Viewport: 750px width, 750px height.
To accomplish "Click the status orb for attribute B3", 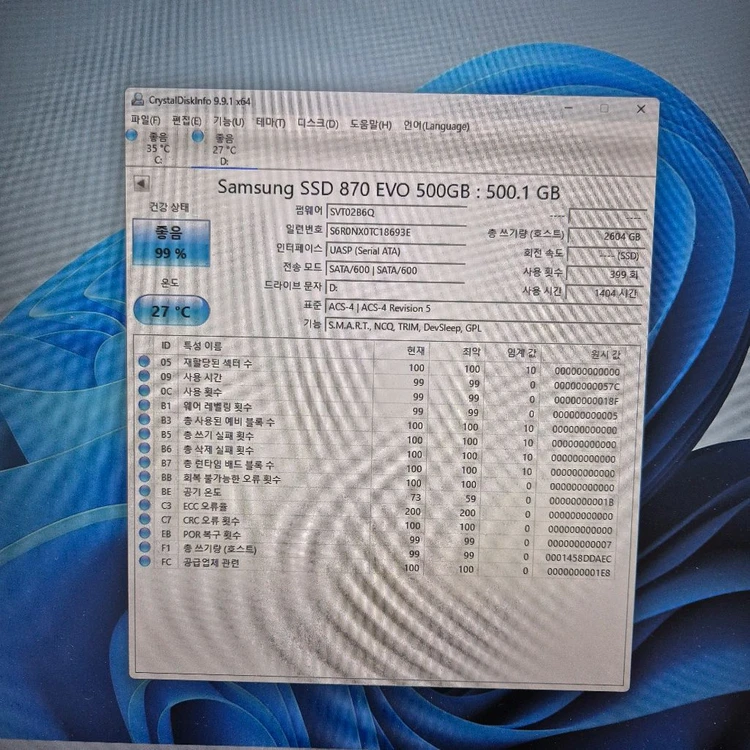I will [144, 419].
